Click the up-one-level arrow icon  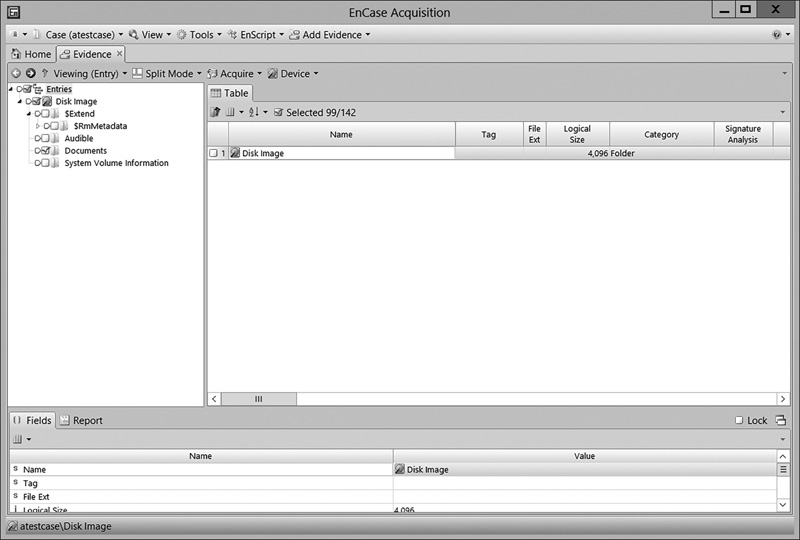[45, 73]
